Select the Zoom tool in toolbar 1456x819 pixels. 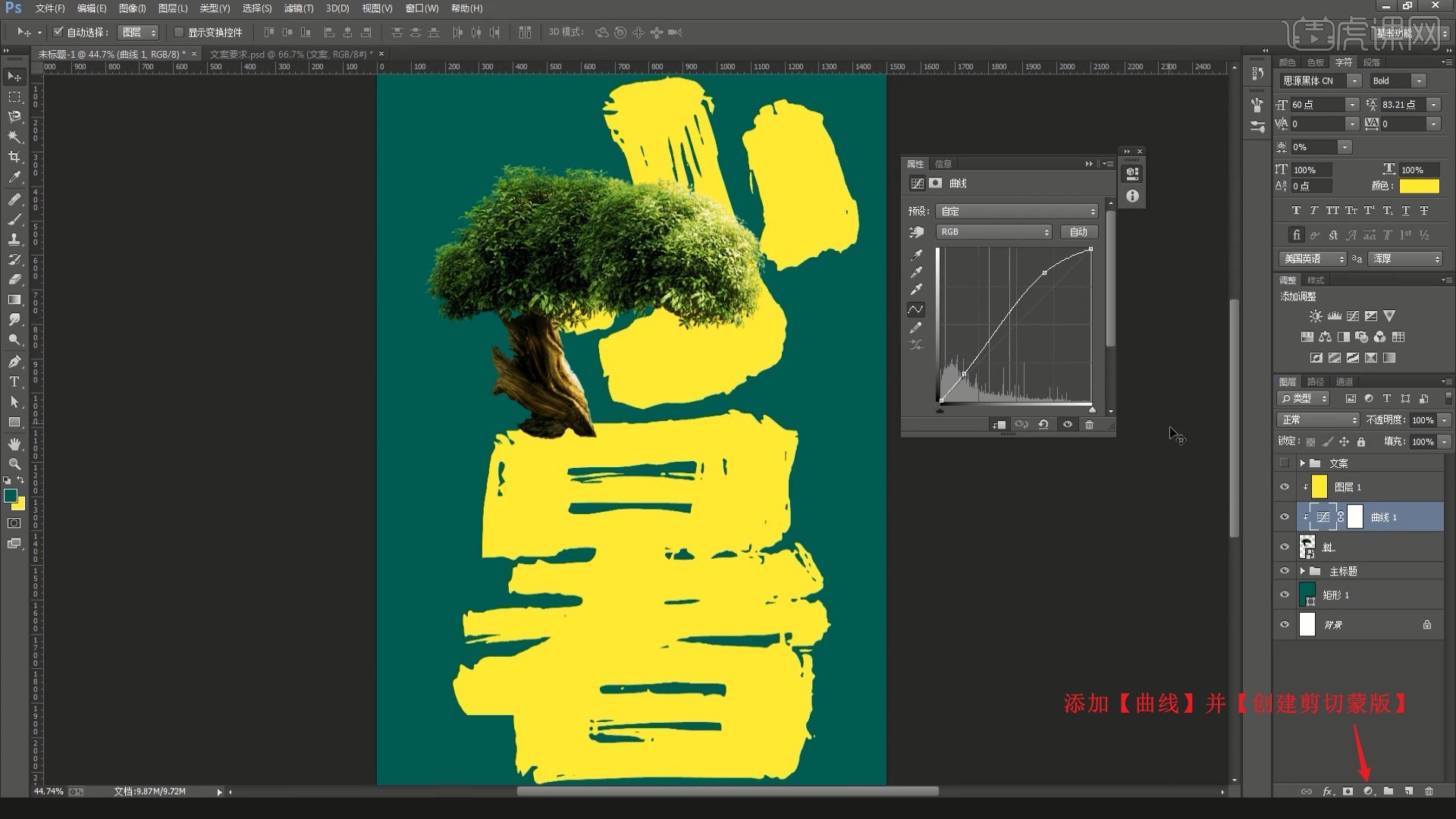14,463
